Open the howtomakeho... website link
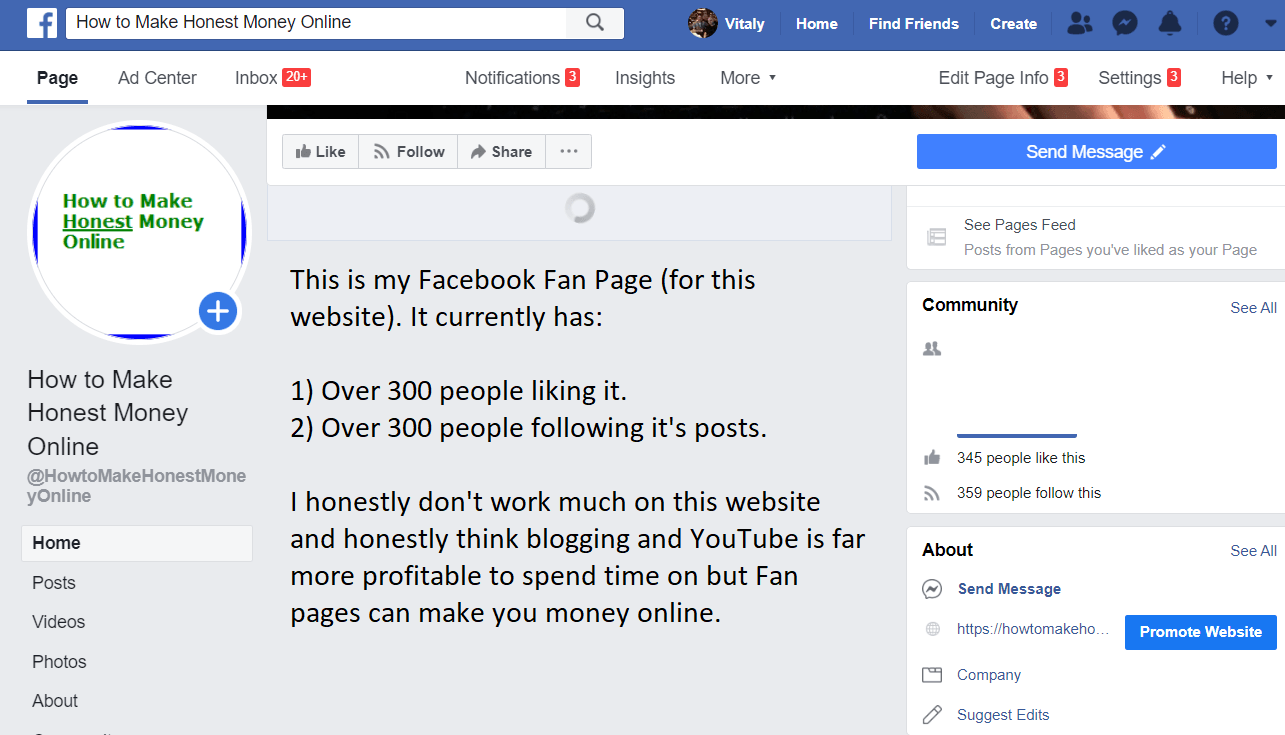The height and width of the screenshot is (735, 1285). click(1033, 629)
